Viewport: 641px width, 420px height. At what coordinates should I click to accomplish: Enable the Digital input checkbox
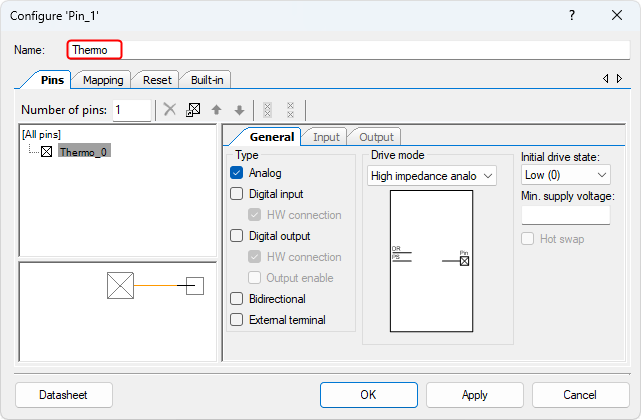click(237, 194)
